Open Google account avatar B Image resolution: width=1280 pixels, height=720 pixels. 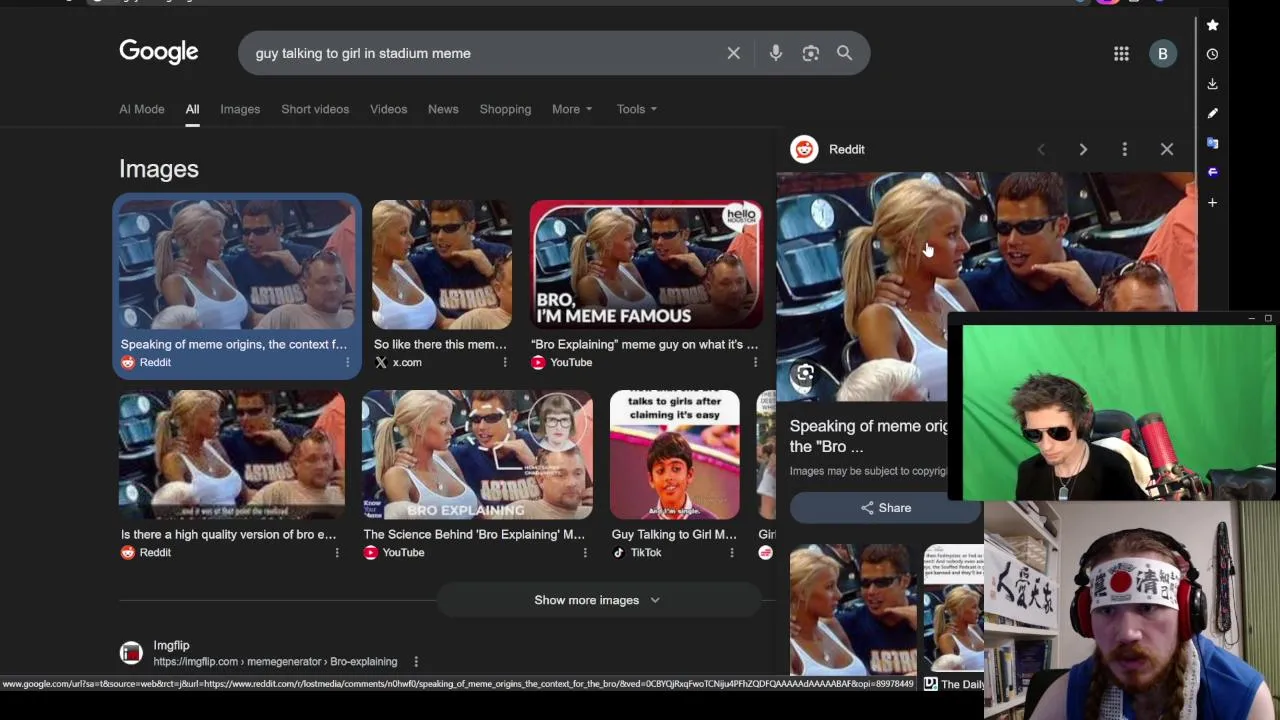click(1162, 54)
